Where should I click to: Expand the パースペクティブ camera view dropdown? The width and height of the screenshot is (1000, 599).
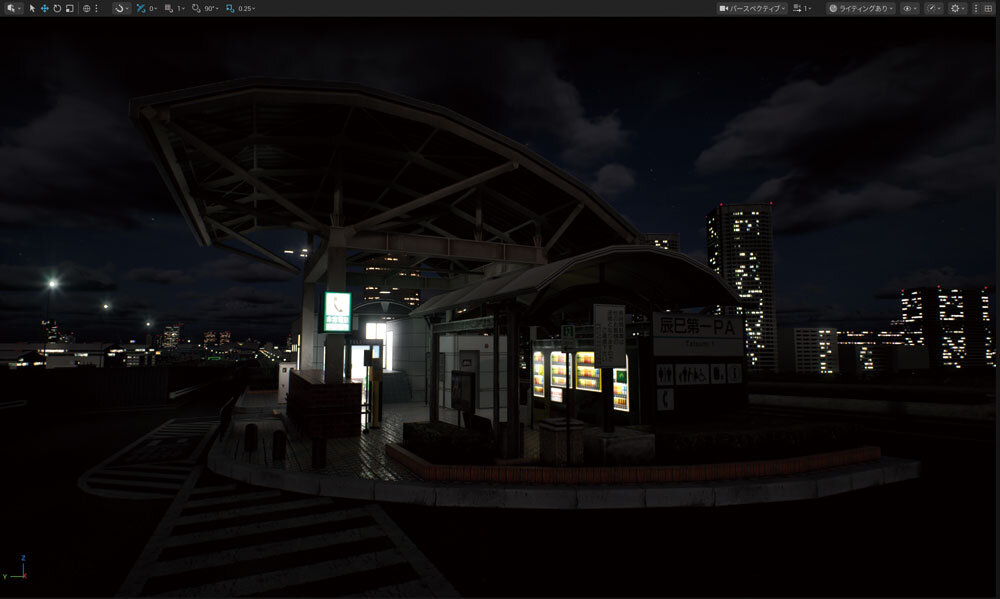[752, 8]
